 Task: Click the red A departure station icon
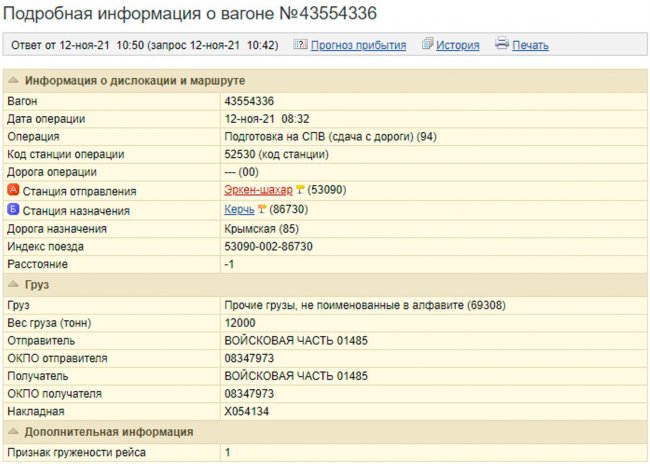coord(13,190)
